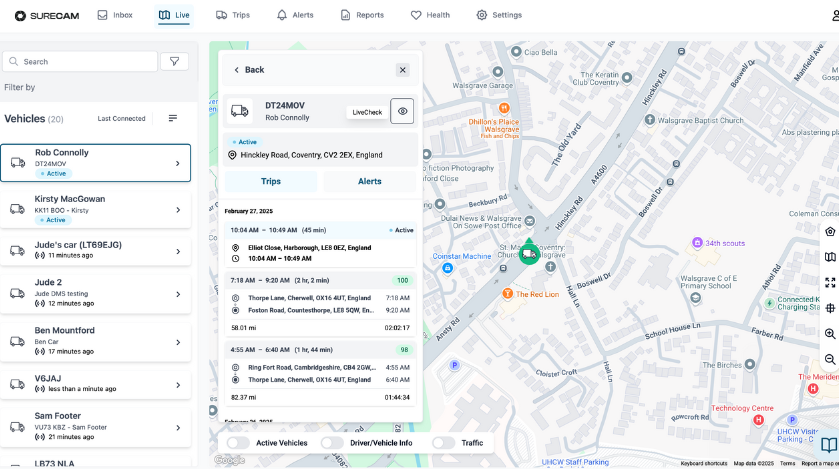Click the score badge 98

coord(404,350)
